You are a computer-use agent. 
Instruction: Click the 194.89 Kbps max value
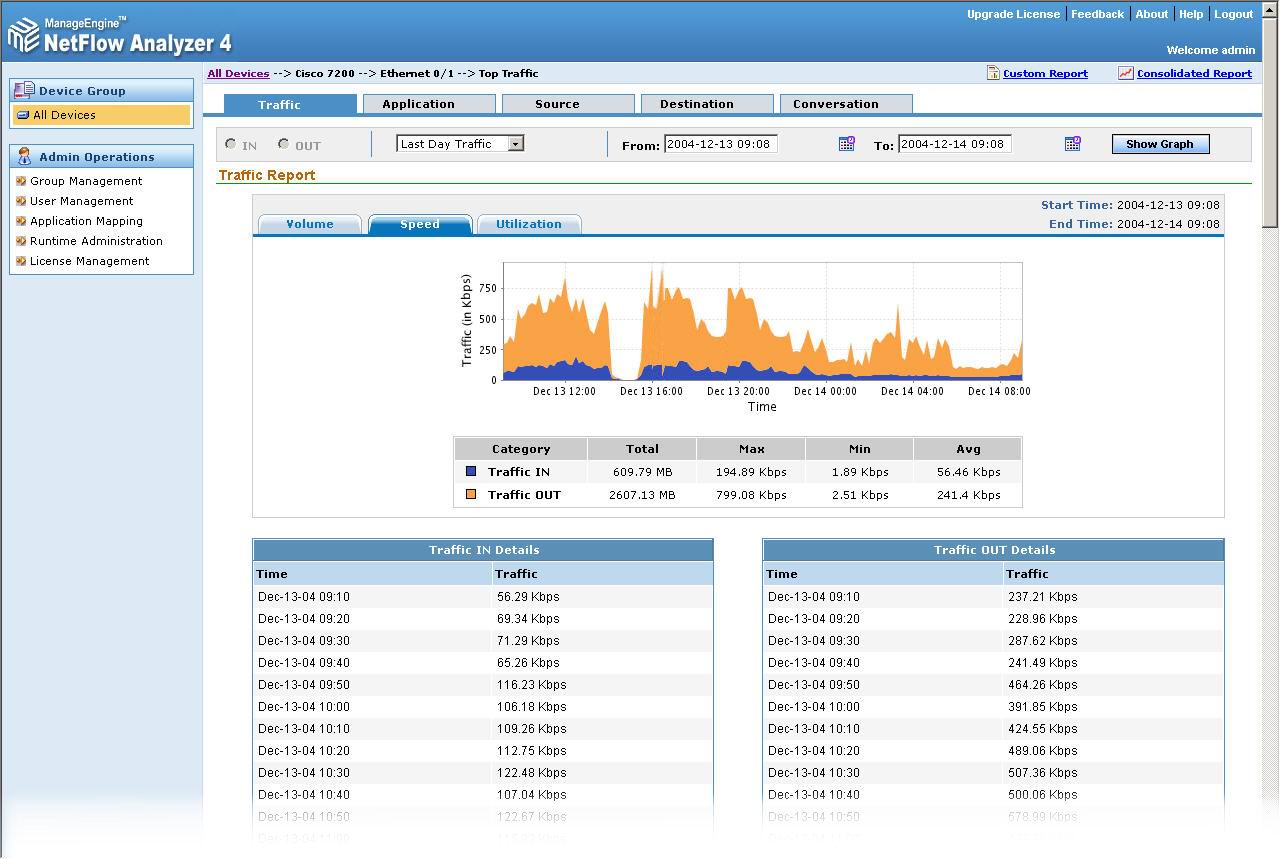click(751, 472)
